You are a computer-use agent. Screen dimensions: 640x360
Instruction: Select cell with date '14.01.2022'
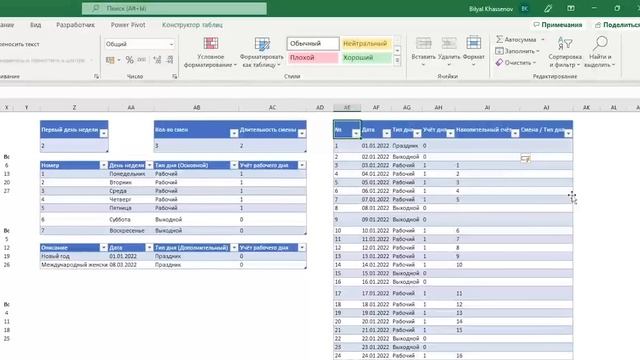point(376,265)
